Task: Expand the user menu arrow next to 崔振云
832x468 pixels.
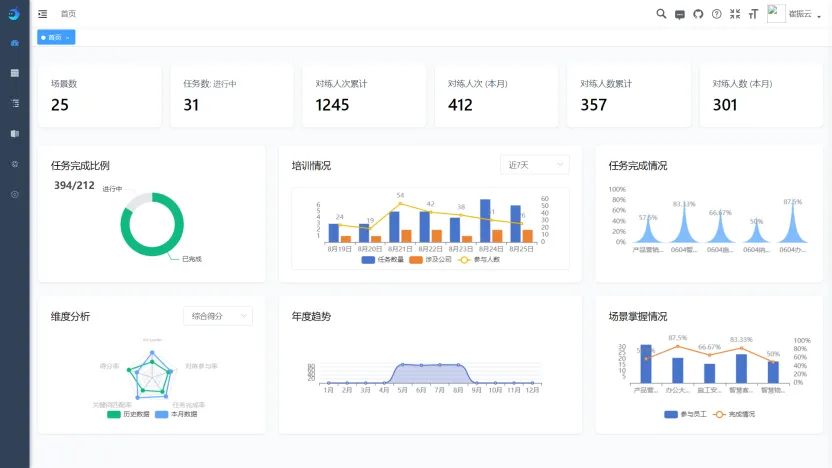Action: pos(819,16)
